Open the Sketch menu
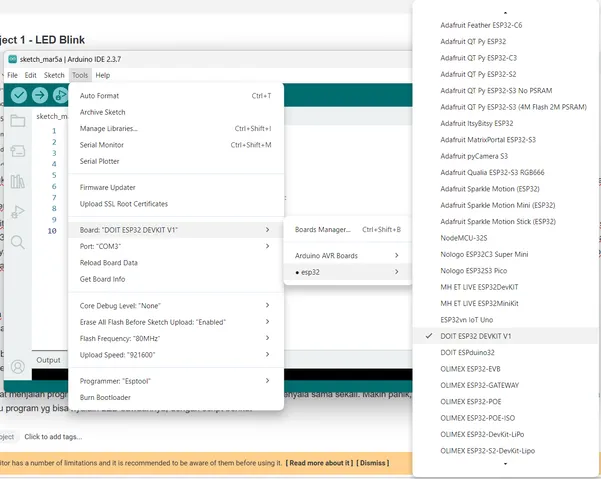This screenshot has height=479, width=601. pyautogui.click(x=54, y=75)
